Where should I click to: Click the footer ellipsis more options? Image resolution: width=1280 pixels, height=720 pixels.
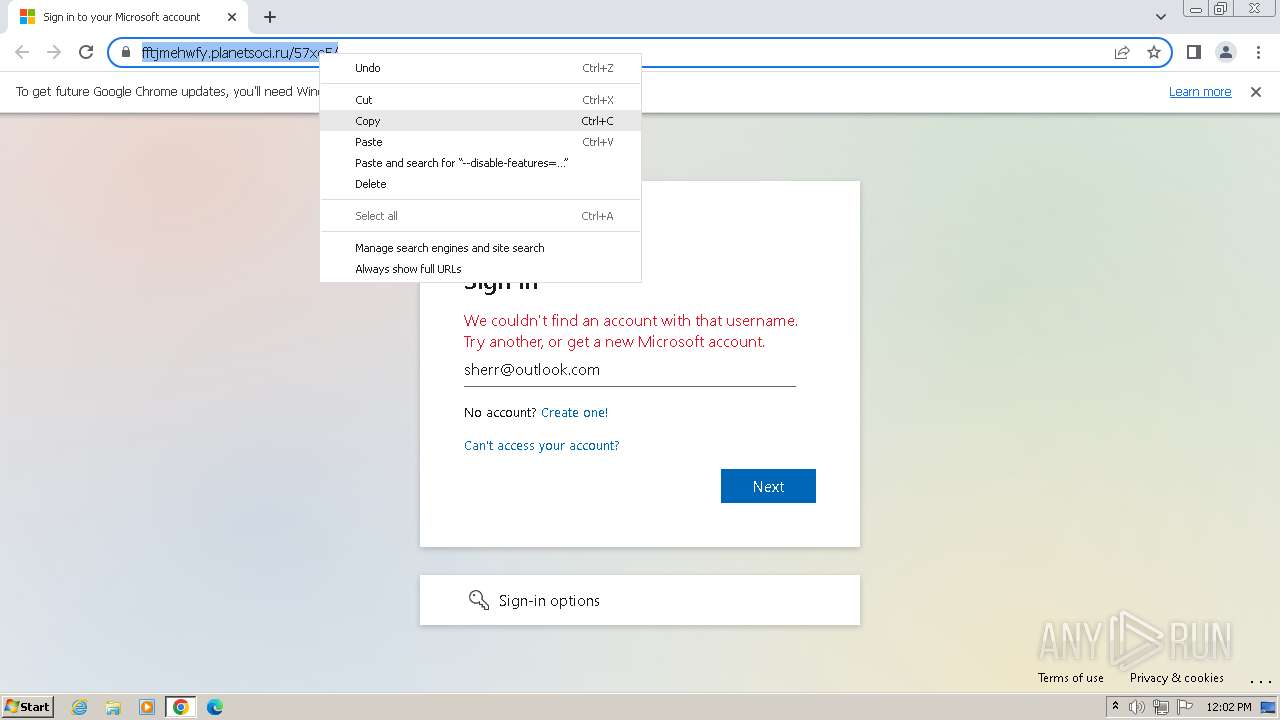click(1260, 680)
